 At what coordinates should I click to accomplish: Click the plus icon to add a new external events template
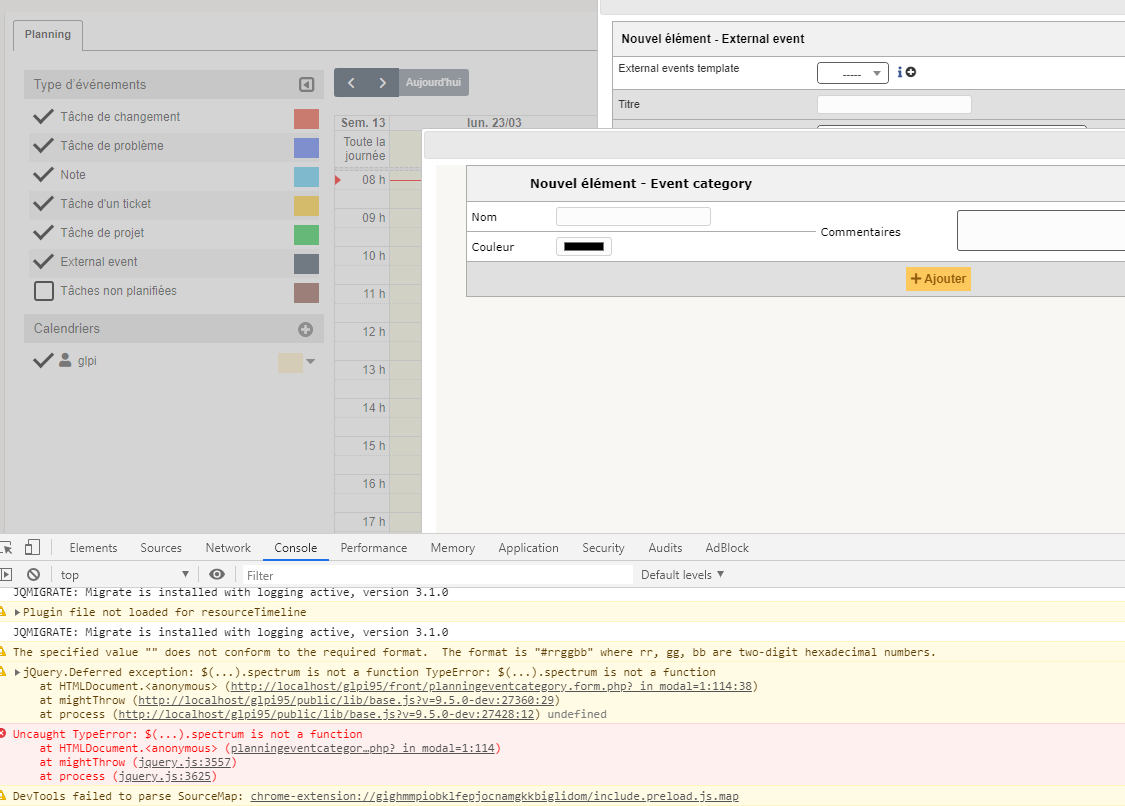(911, 72)
